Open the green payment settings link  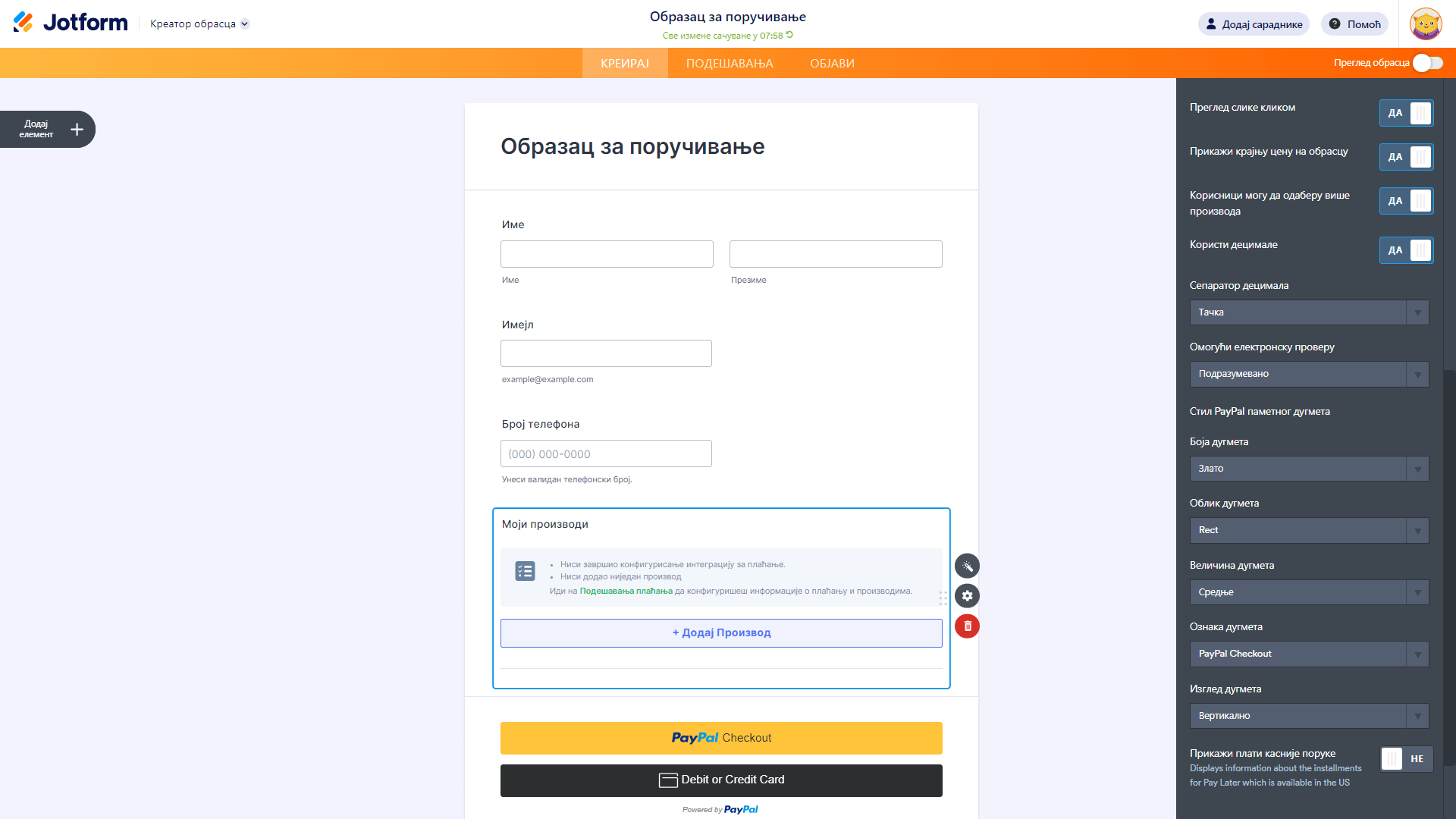point(626,591)
